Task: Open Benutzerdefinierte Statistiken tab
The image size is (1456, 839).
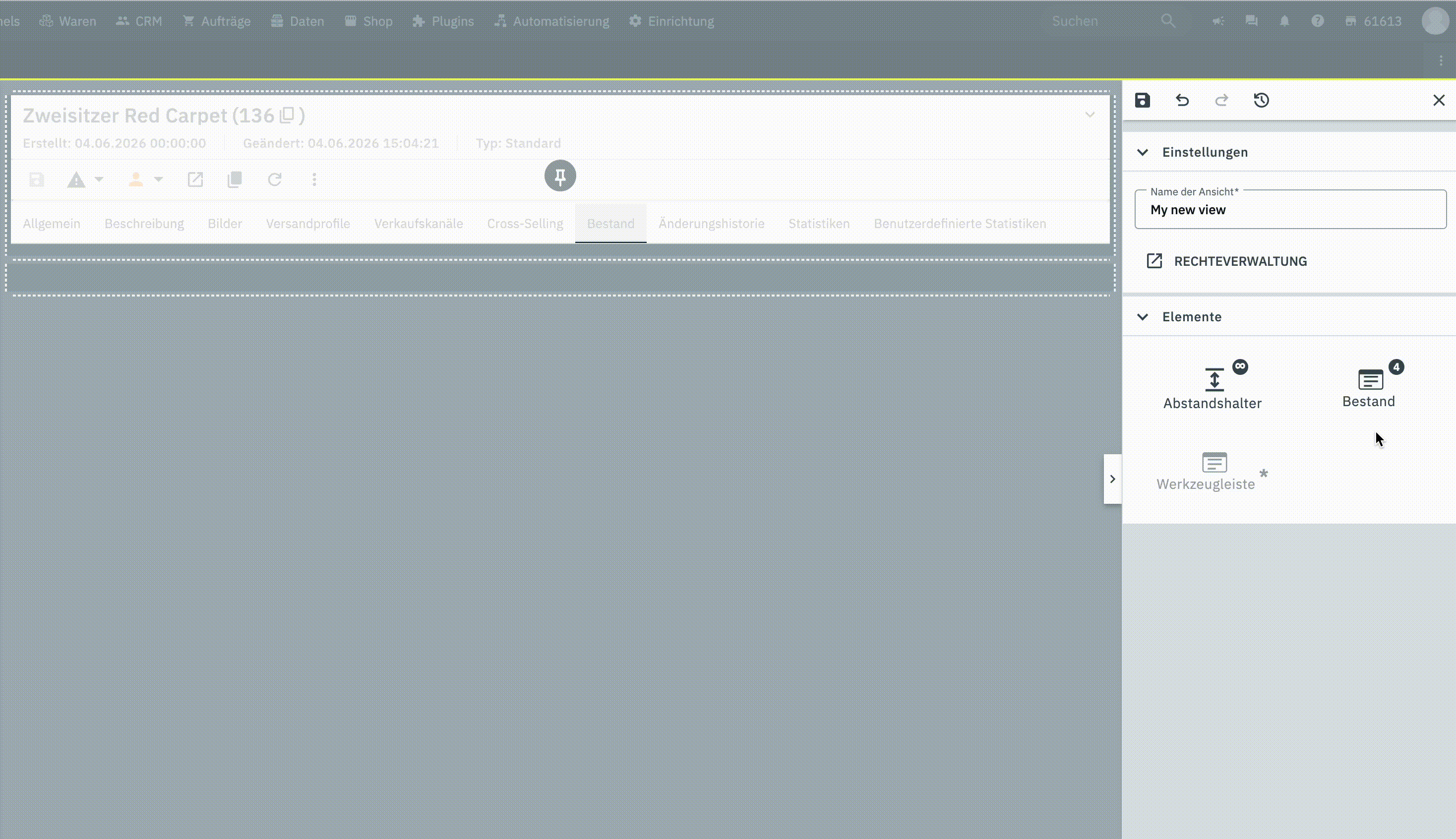Action: (960, 224)
